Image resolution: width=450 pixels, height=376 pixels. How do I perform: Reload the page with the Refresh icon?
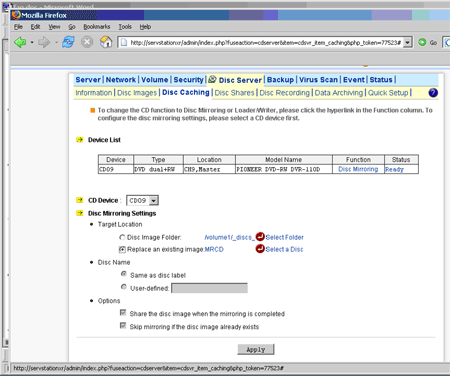coord(68,42)
